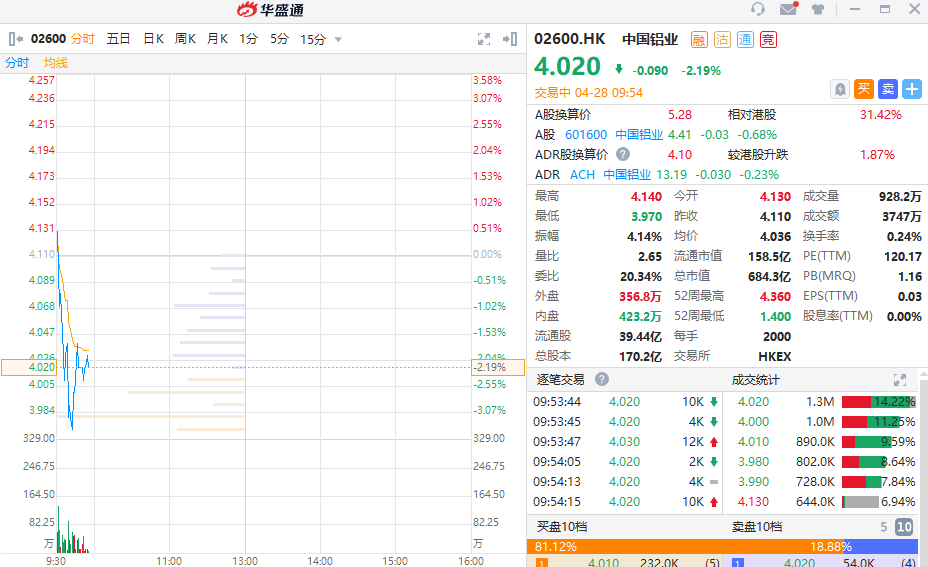Select 5-level order book depth
Screen dimensions: 928x567
[884, 527]
